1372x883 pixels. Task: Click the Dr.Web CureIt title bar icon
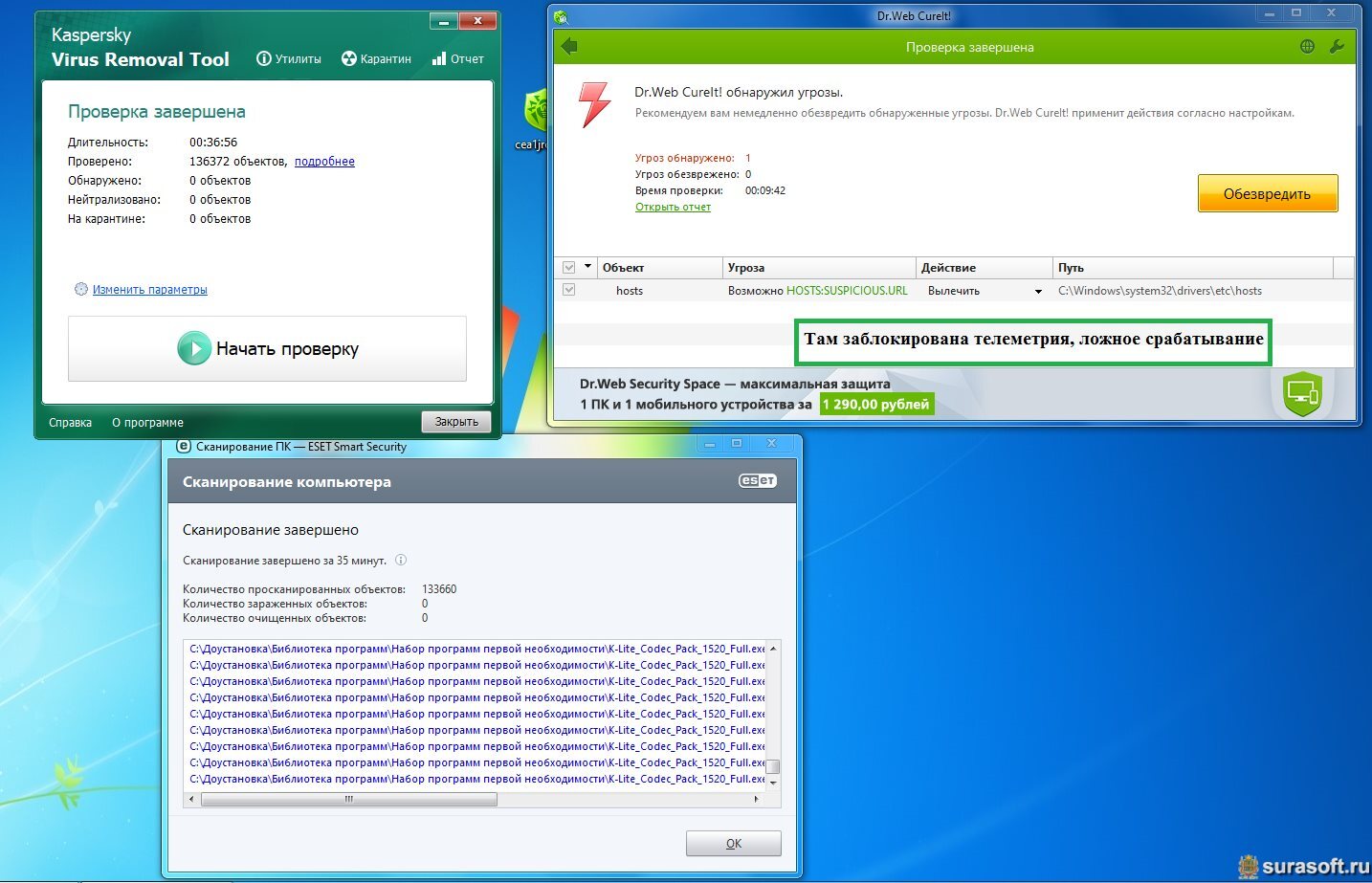tap(561, 16)
